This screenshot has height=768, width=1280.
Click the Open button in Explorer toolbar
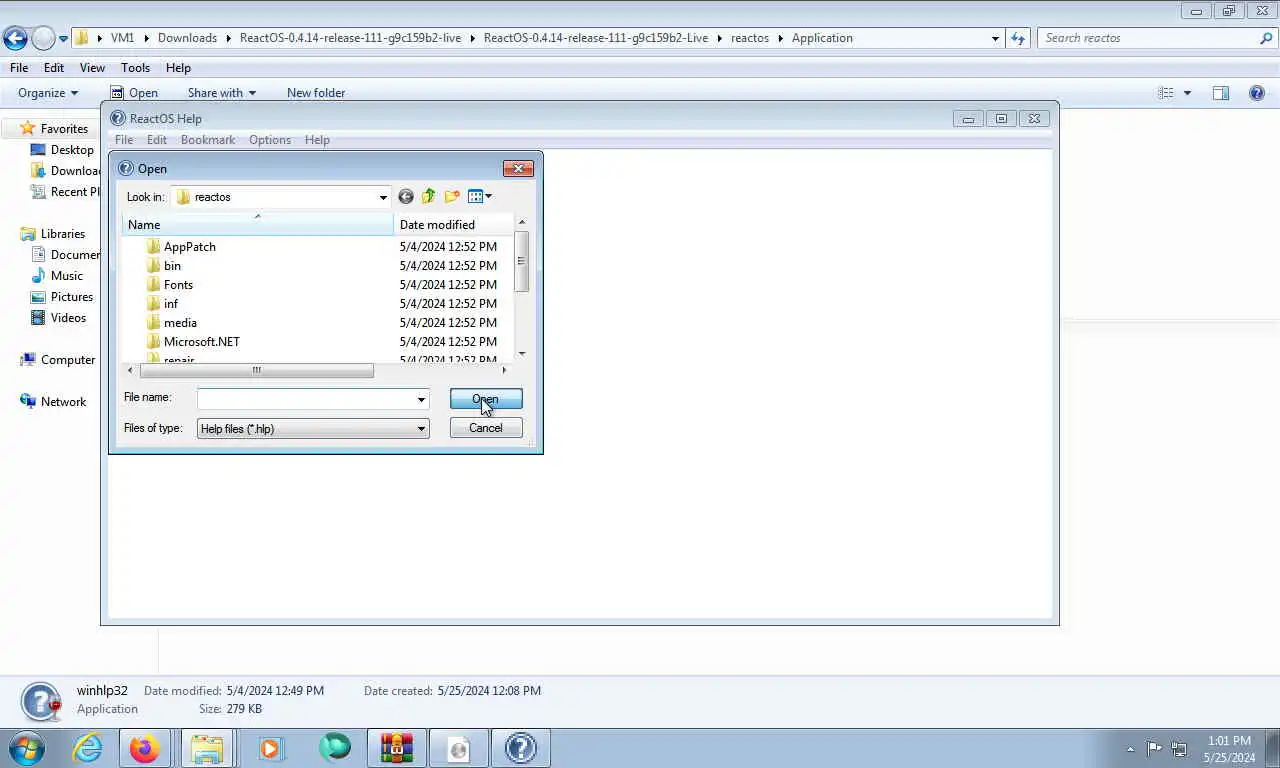click(134, 93)
